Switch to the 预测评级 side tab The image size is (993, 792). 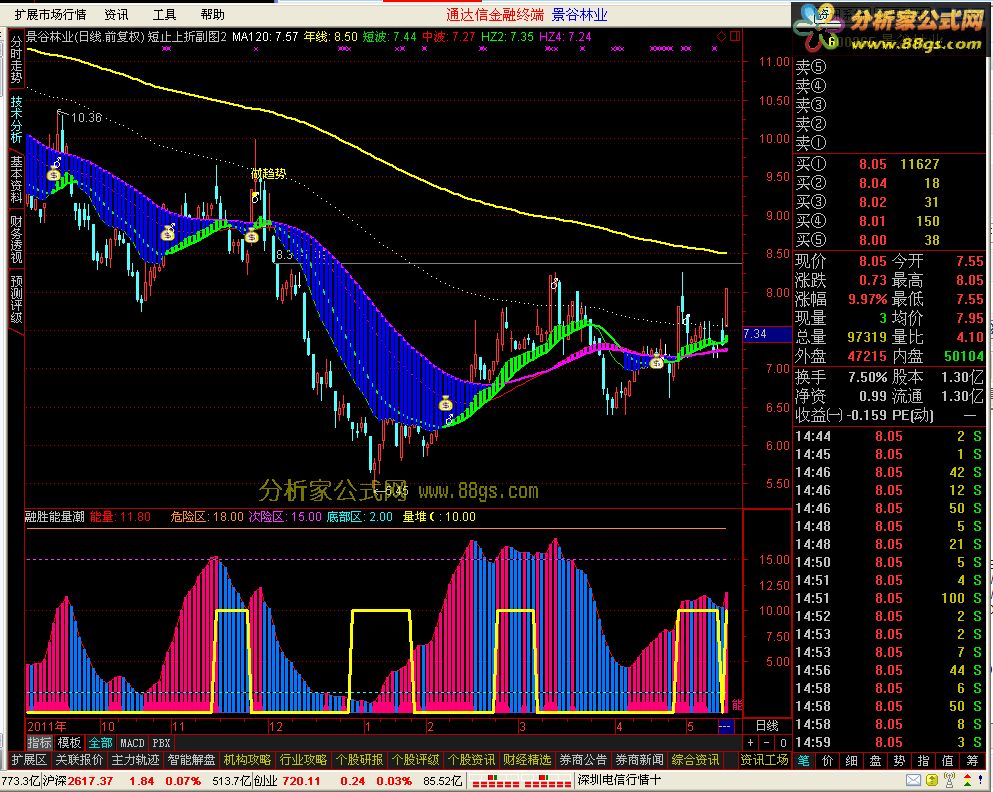pos(16,299)
